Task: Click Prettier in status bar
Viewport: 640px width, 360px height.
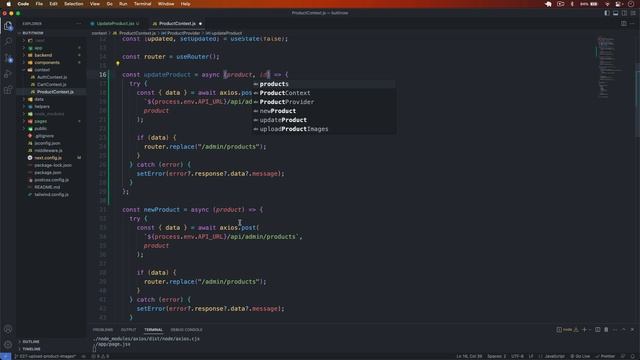Action: [605, 356]
